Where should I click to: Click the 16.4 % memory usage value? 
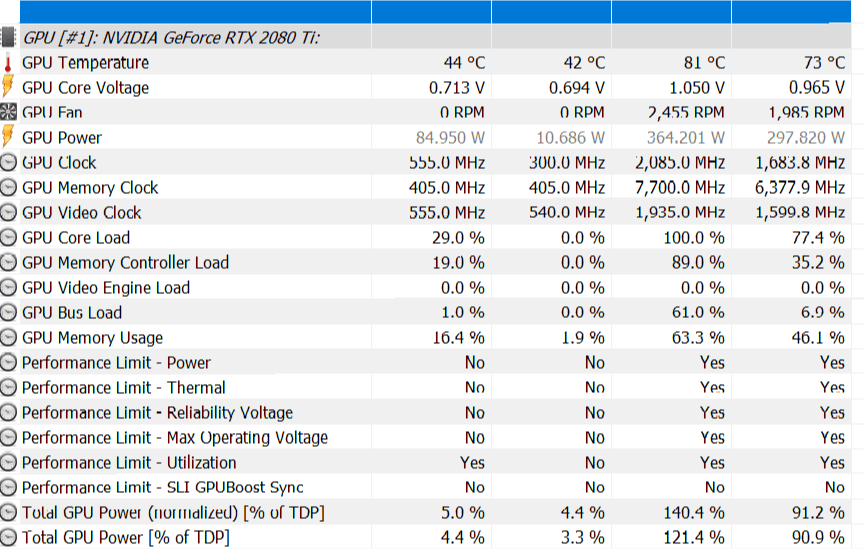458,337
